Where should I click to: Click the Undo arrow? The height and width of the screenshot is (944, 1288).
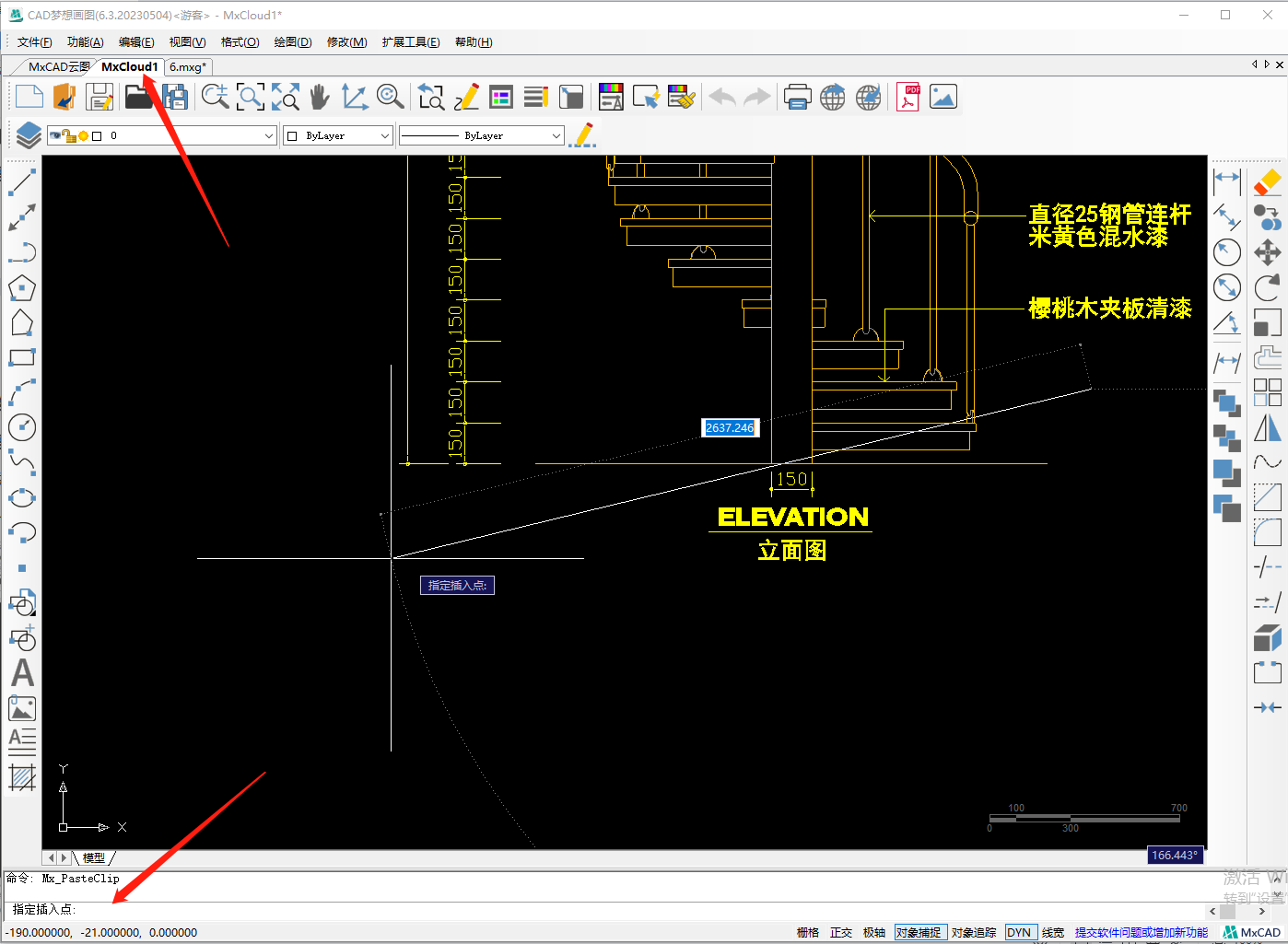(722, 97)
